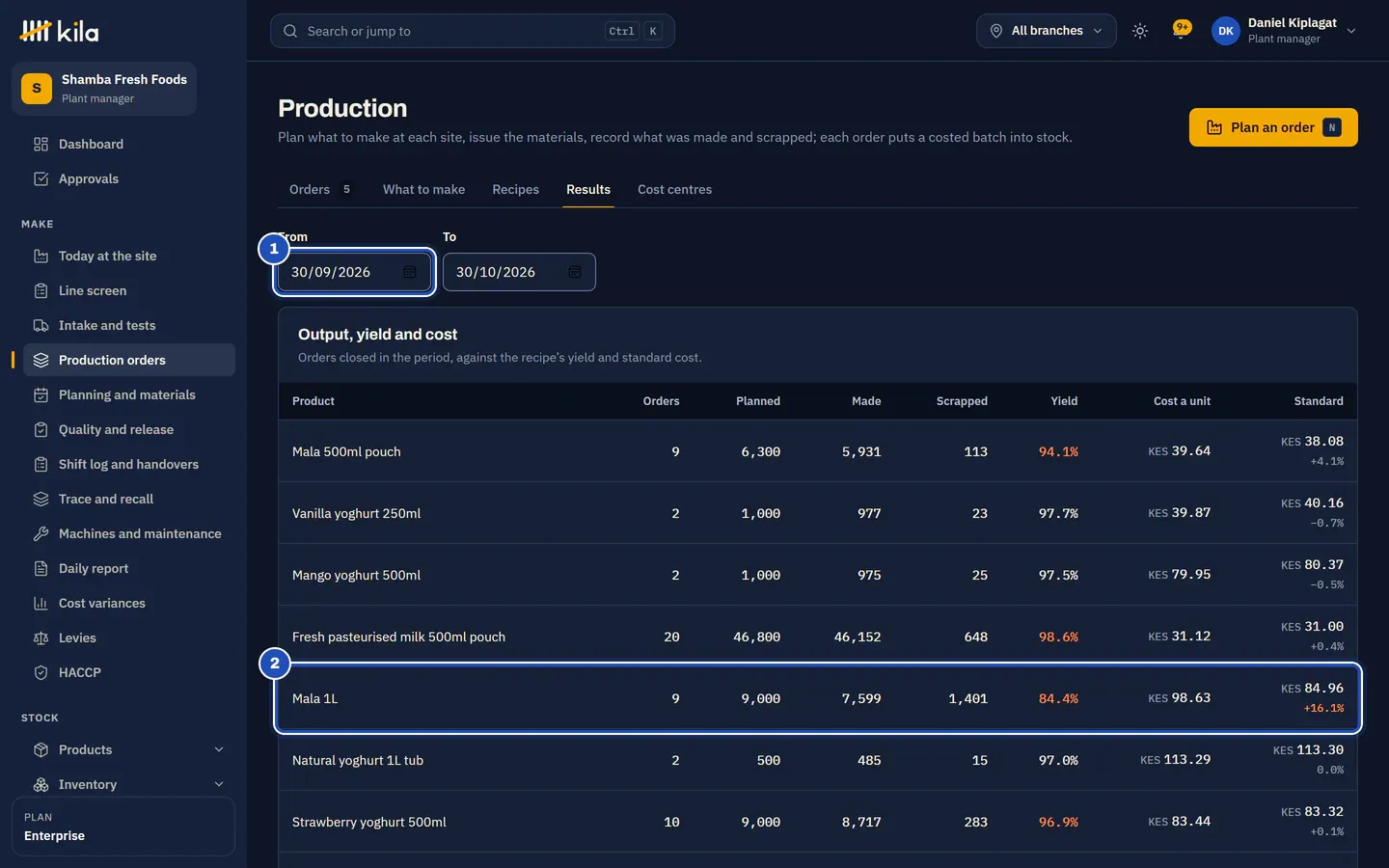Open the To date calendar picker
Image resolution: width=1389 pixels, height=868 pixels.
tap(575, 272)
